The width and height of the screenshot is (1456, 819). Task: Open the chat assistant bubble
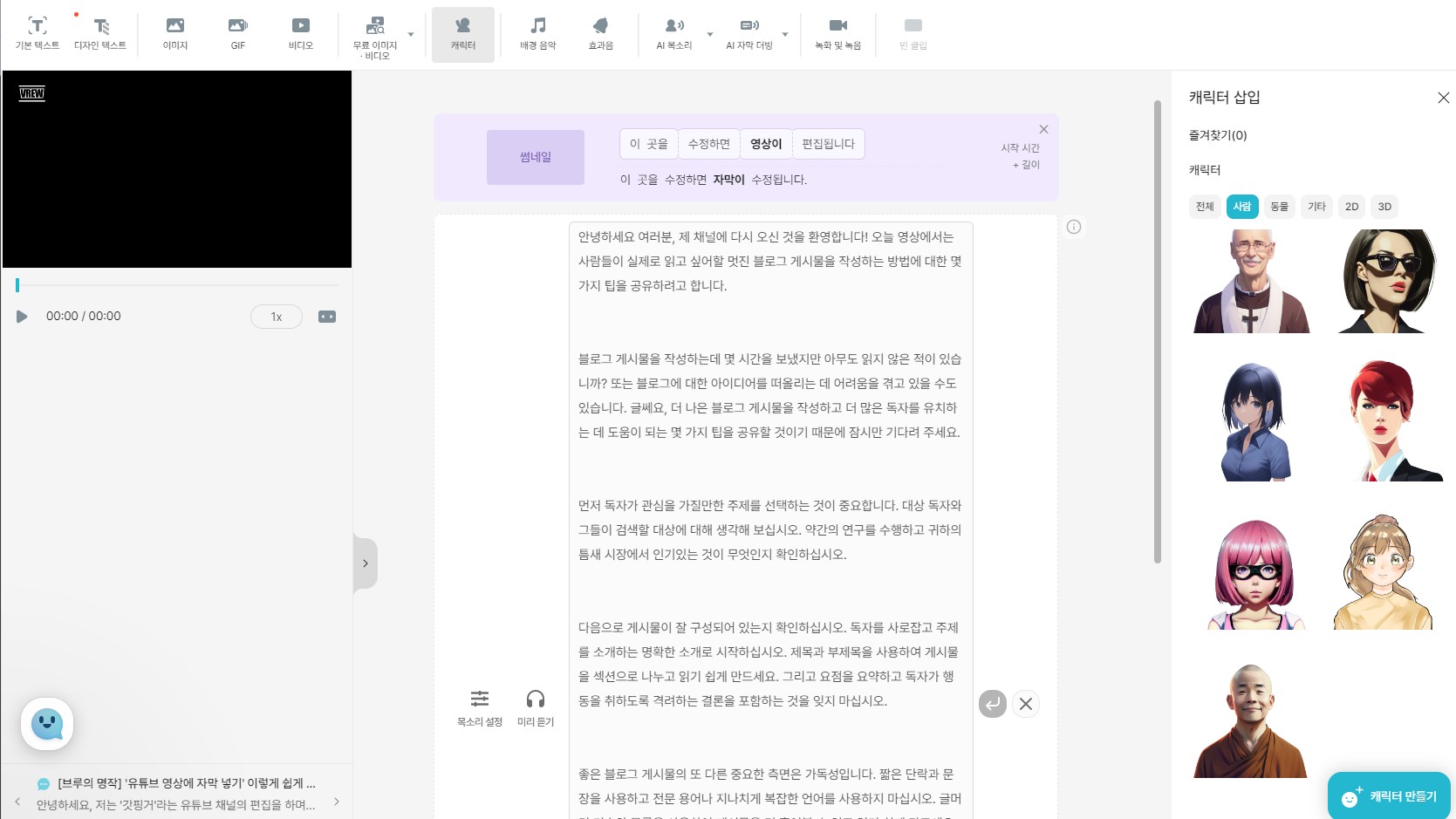point(47,724)
